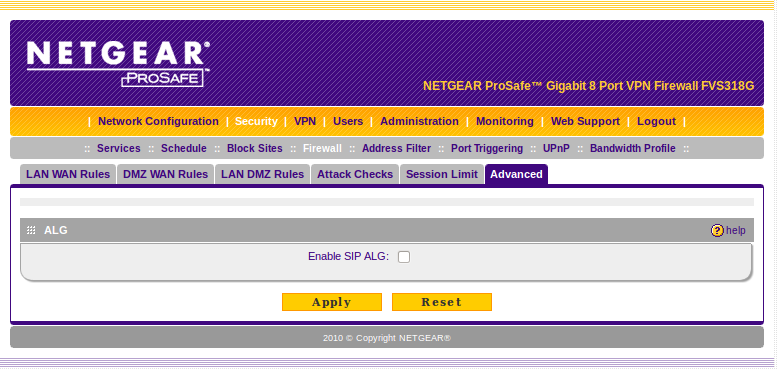The image size is (777, 369).
Task: Open the Monitoring menu
Action: [505, 121]
